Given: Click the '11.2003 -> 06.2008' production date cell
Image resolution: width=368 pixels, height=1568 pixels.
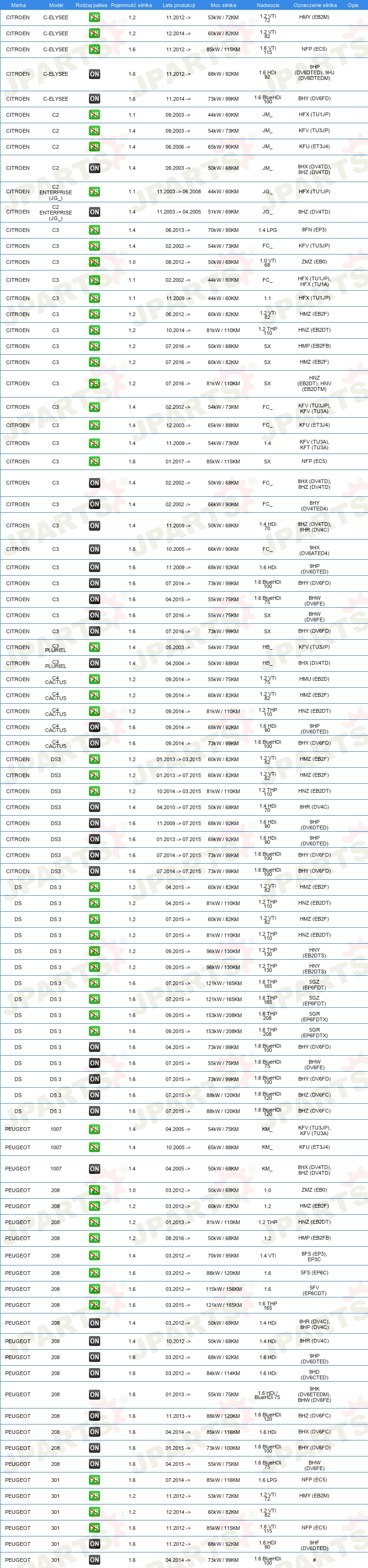Looking at the screenshot, I should point(178,192).
